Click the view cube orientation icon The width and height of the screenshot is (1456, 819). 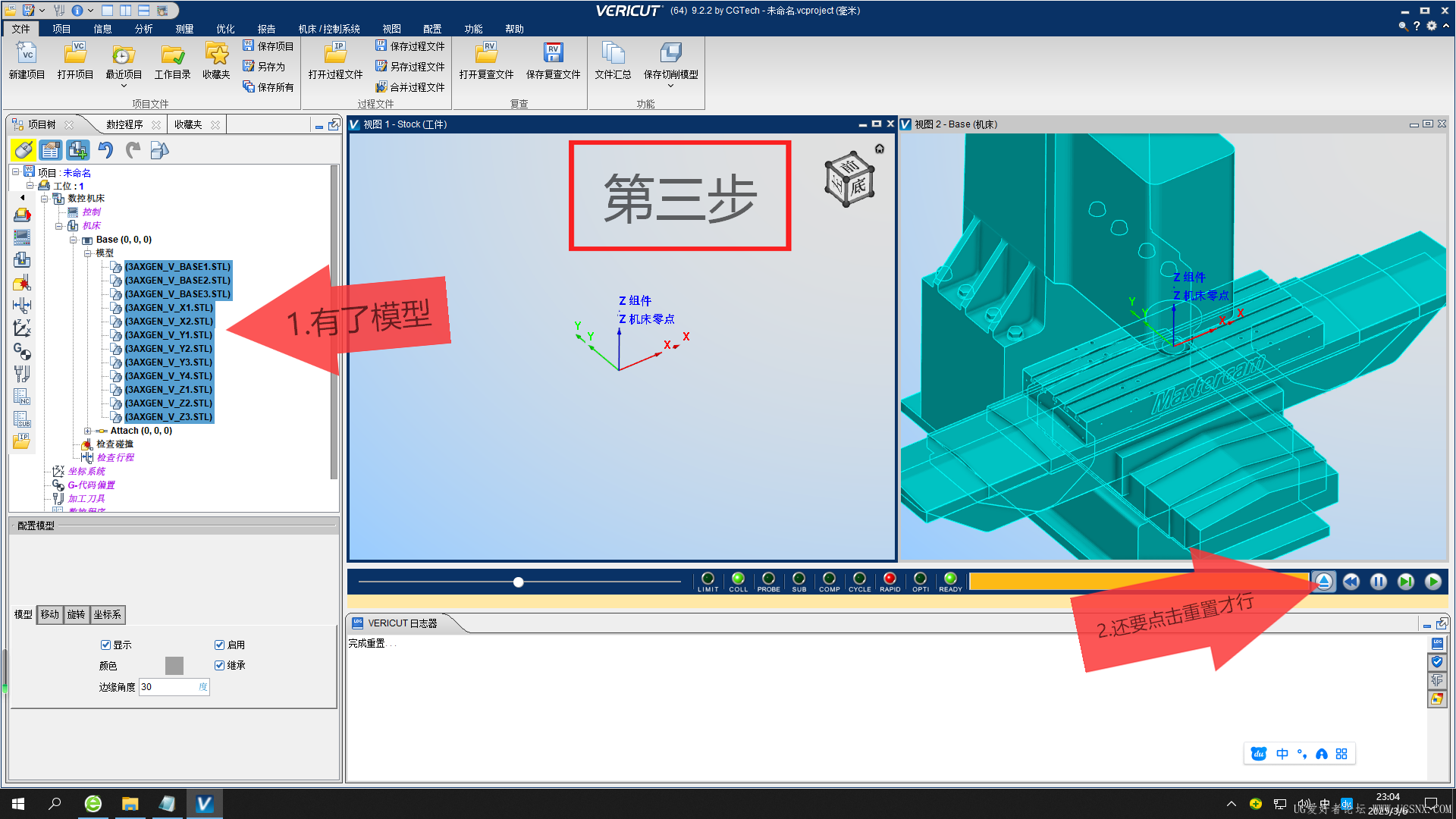(849, 180)
